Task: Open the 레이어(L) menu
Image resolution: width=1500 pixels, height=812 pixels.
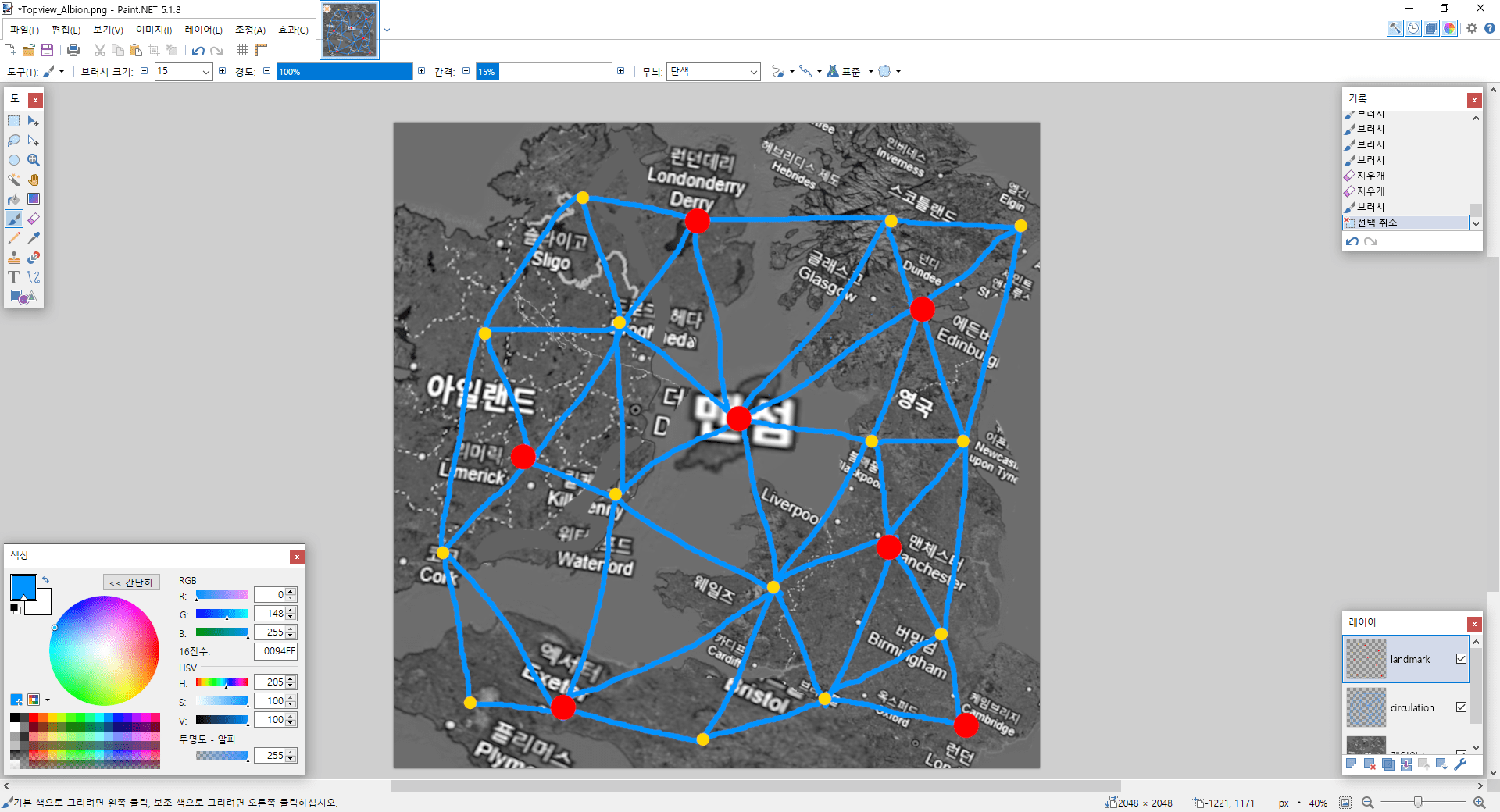Action: [x=203, y=30]
